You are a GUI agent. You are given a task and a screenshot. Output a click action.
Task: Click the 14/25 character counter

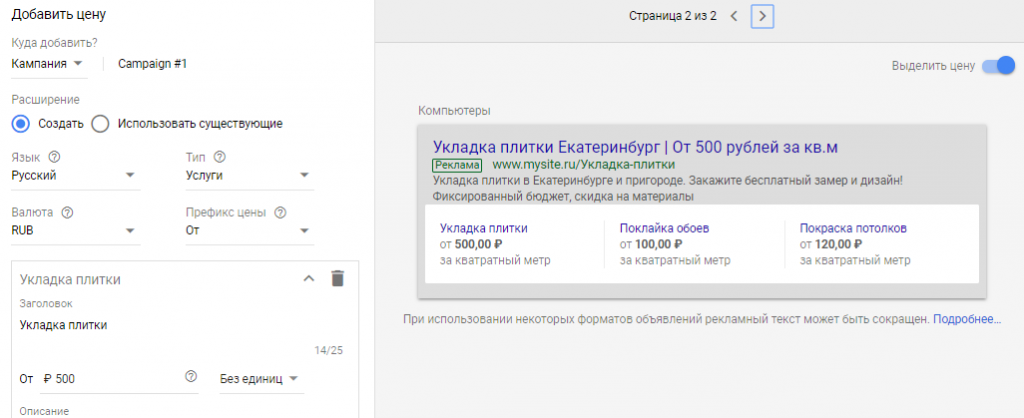328,351
